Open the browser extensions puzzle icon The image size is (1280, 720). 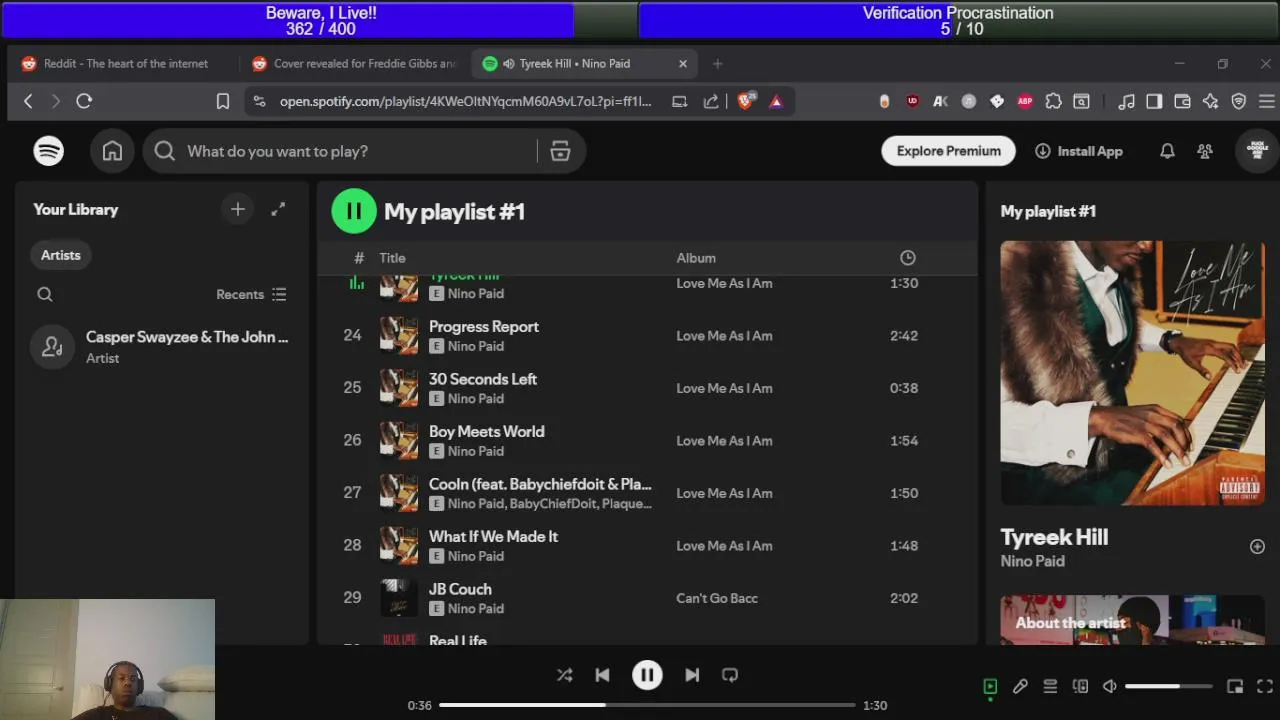coord(1053,101)
